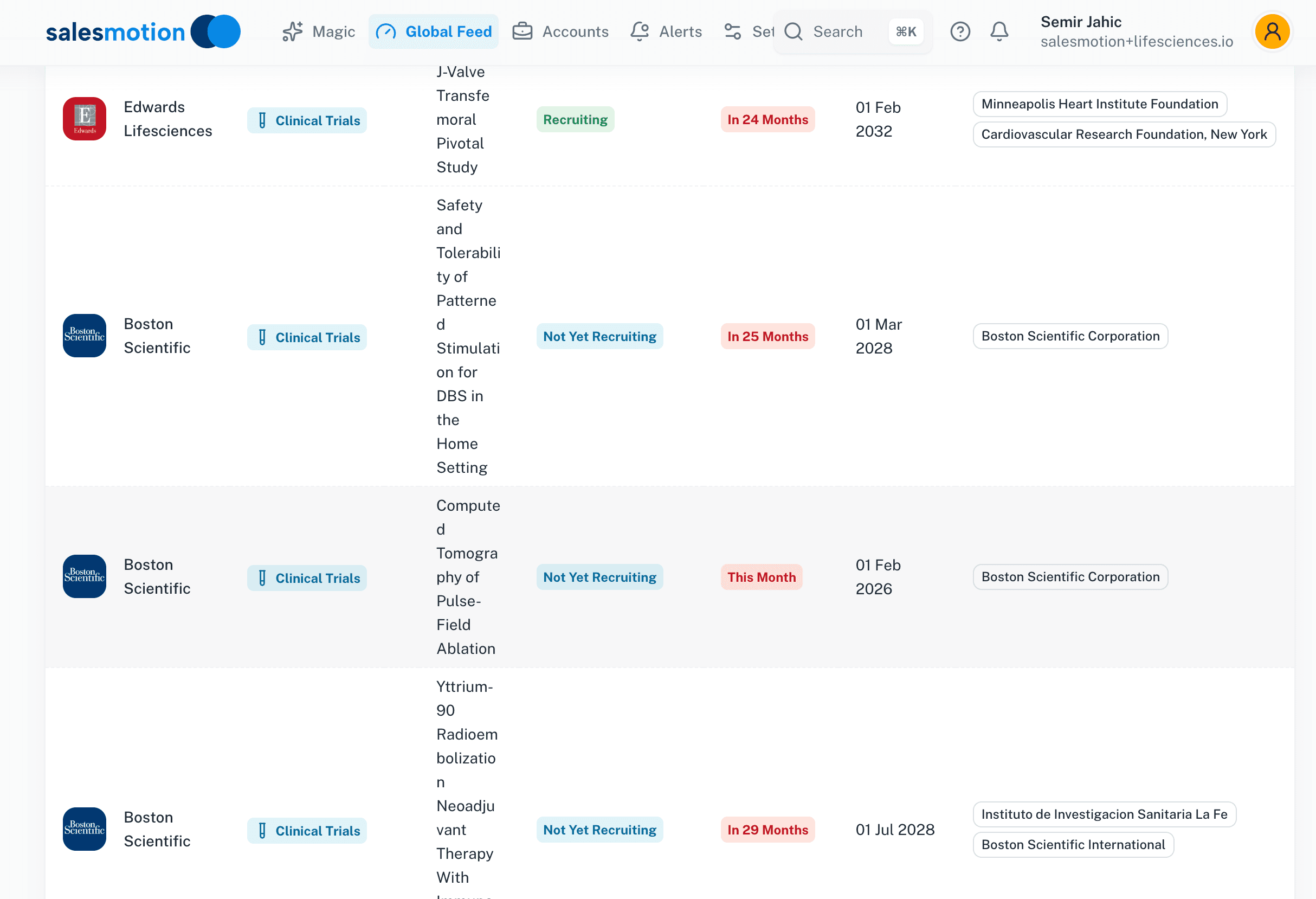Click test tube icon in This Month row
This screenshot has height=899, width=1316.
[x=262, y=579]
